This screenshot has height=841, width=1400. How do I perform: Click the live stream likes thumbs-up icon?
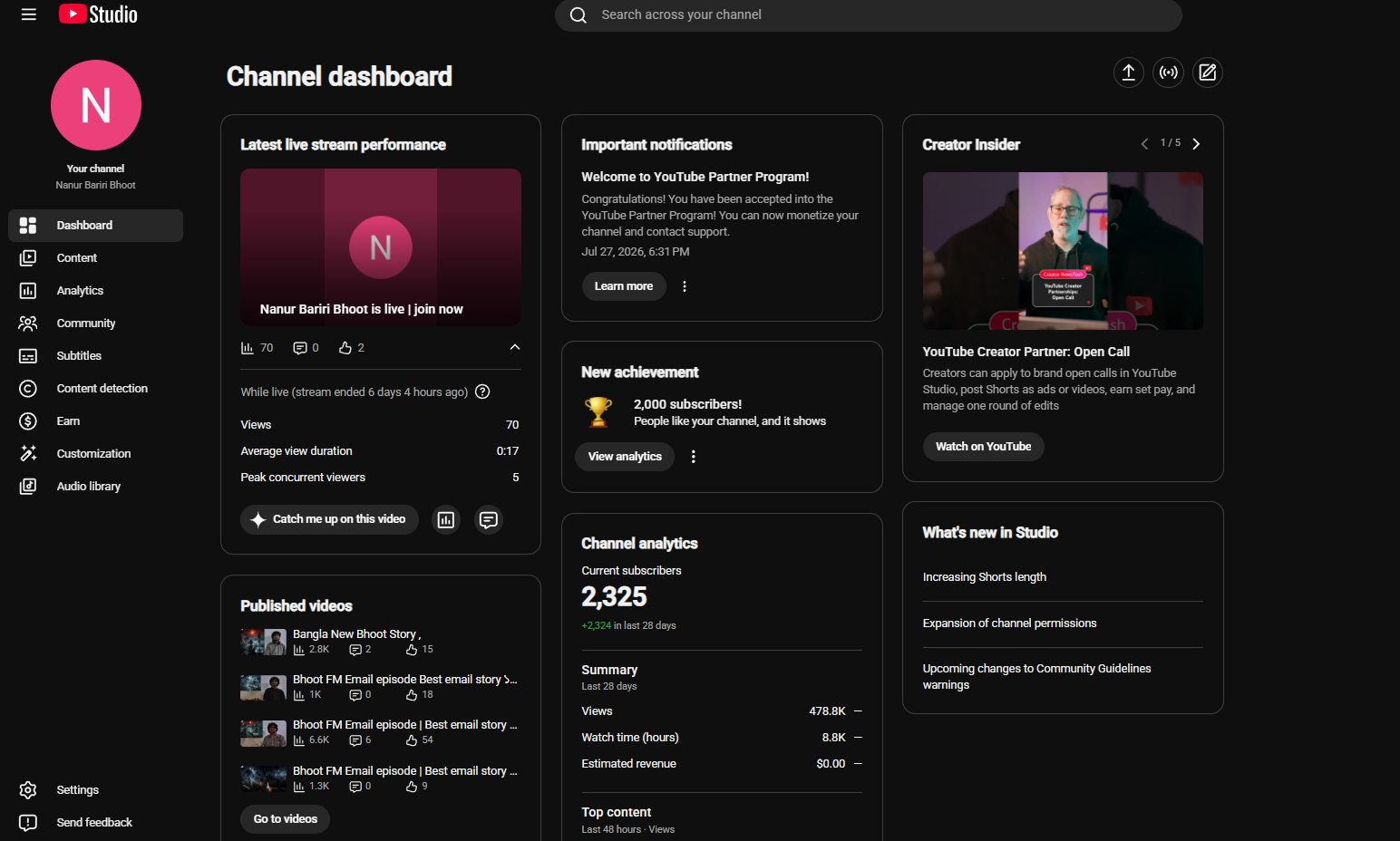[x=345, y=348]
